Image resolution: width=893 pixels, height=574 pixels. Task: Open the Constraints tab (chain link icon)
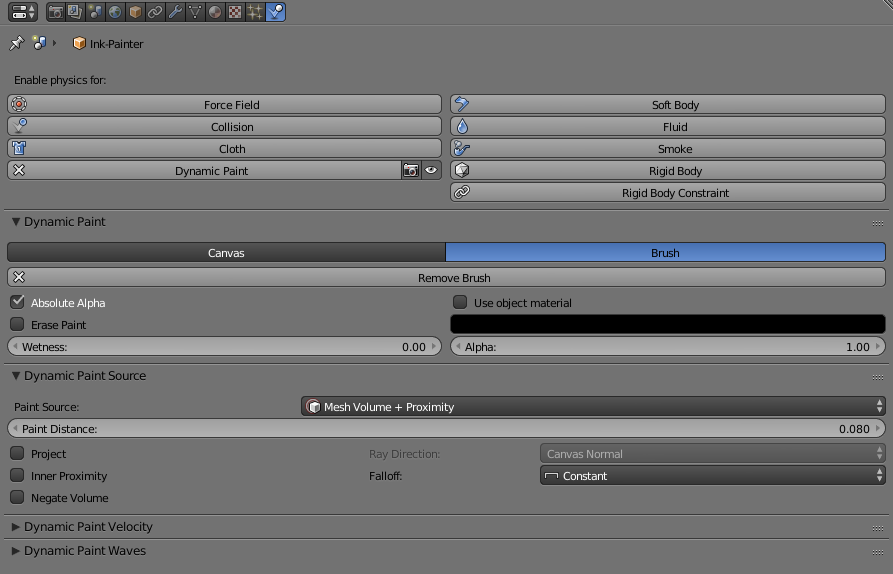(x=155, y=12)
